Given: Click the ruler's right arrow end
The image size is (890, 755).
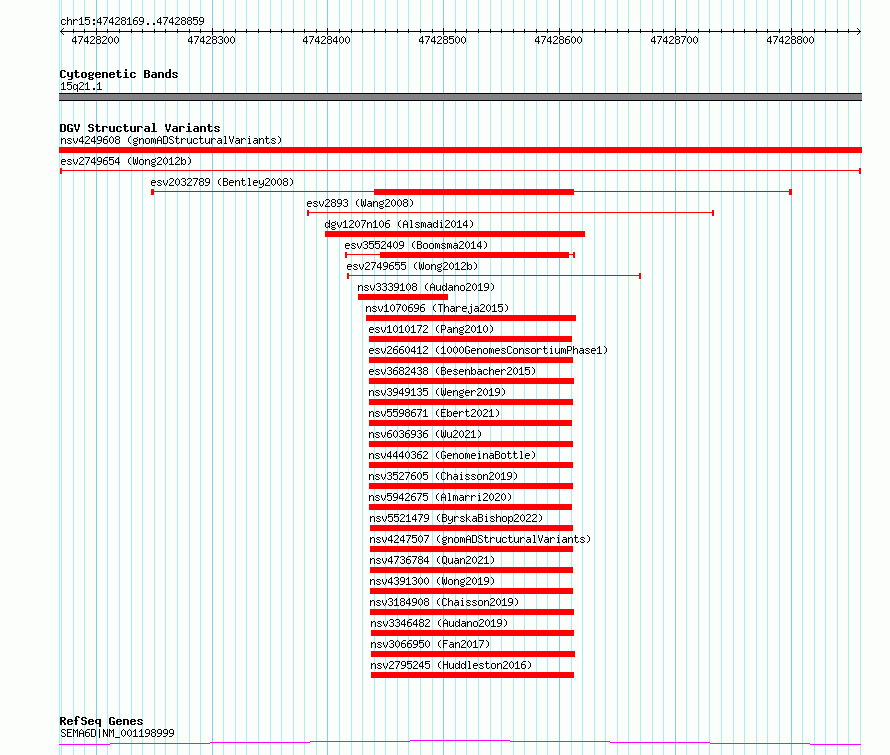Looking at the screenshot, I should pos(859,32).
